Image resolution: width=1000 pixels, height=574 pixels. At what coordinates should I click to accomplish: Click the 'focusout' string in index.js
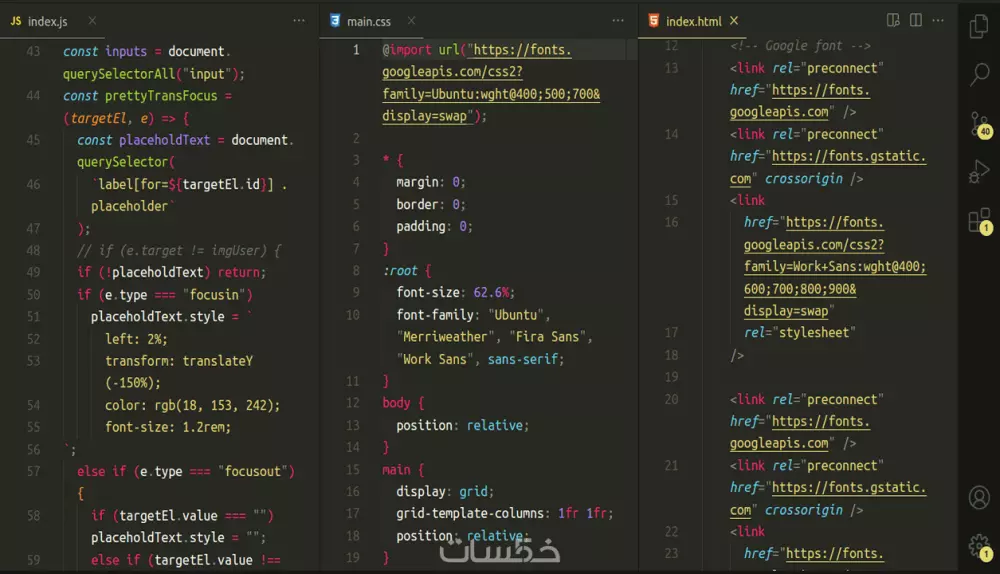click(x=253, y=471)
